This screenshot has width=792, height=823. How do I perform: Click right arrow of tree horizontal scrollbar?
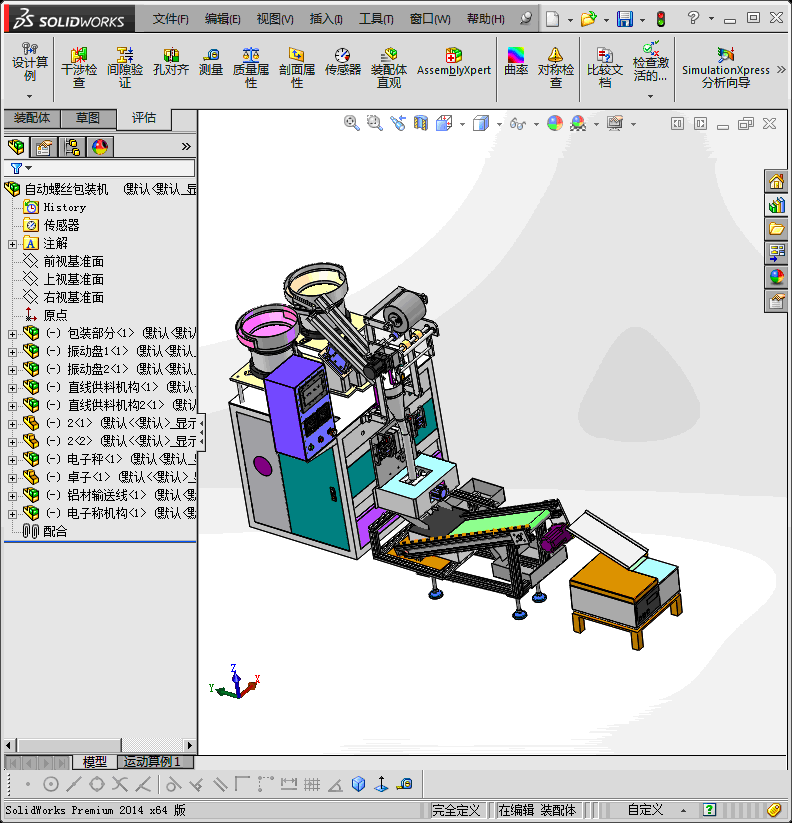coord(189,745)
